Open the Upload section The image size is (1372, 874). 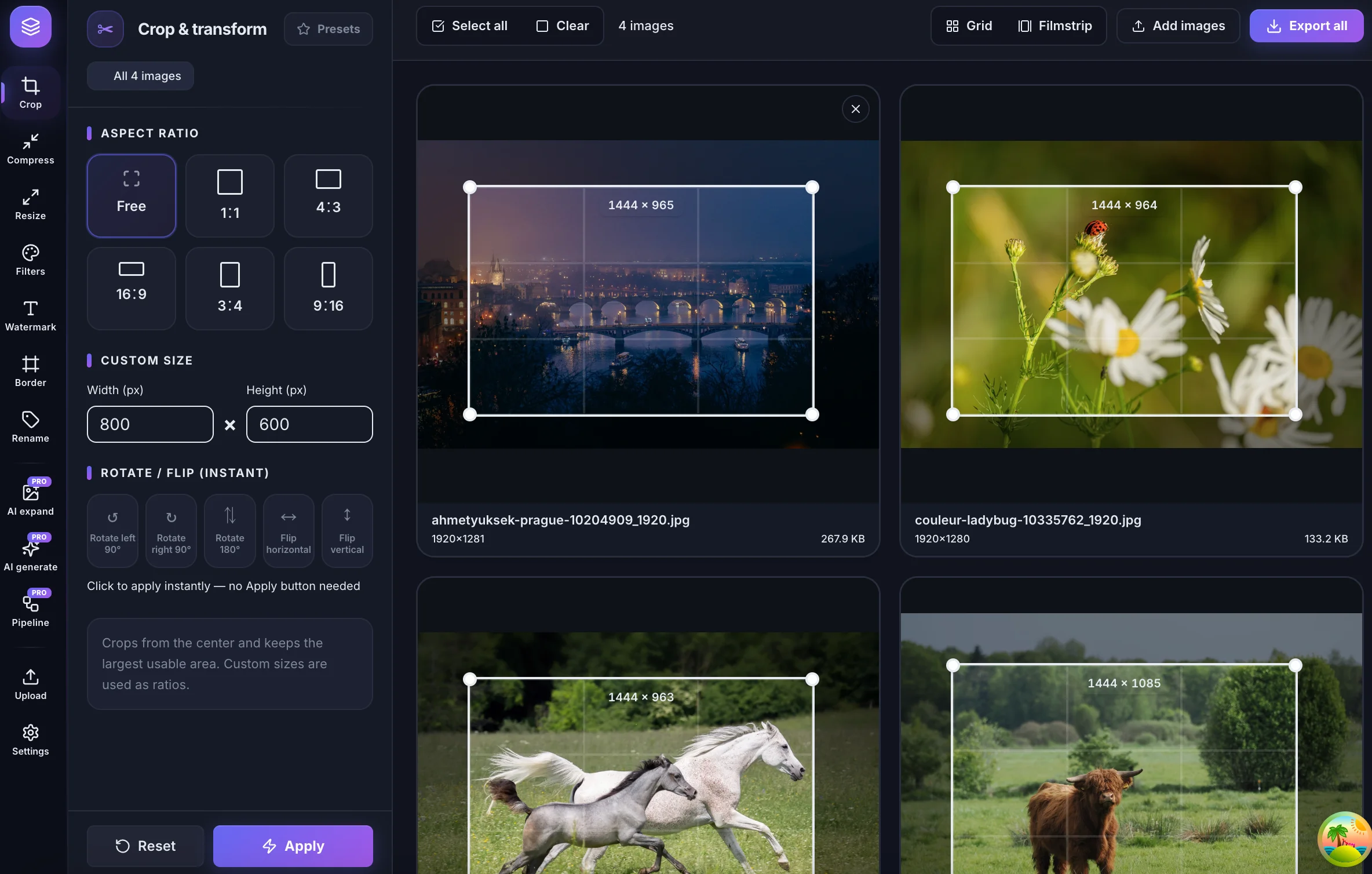click(30, 684)
